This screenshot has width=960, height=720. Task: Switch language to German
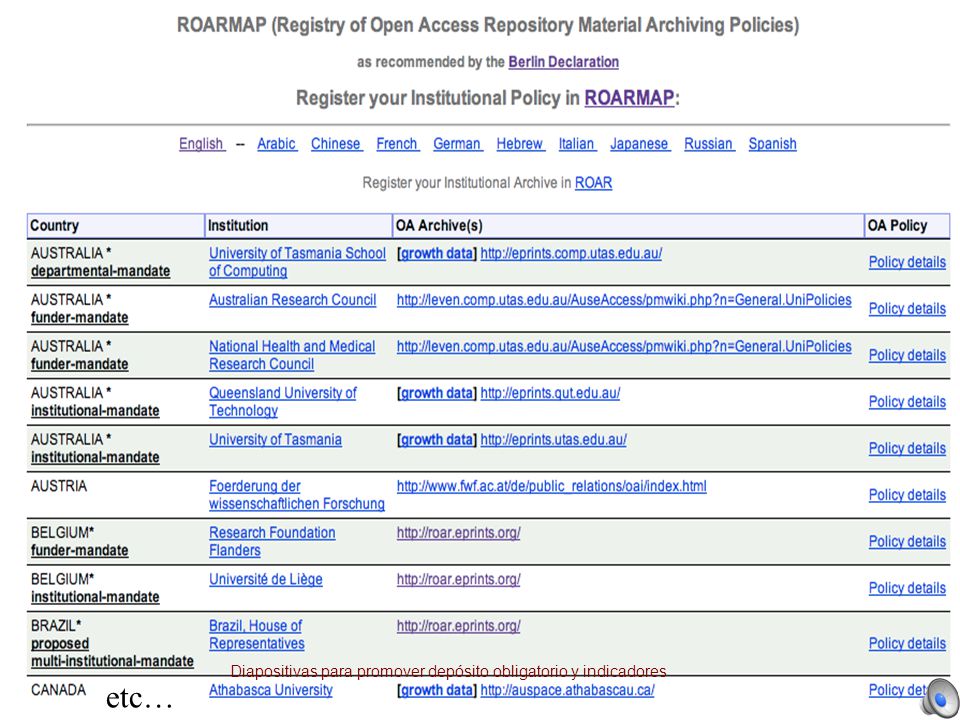click(x=457, y=144)
